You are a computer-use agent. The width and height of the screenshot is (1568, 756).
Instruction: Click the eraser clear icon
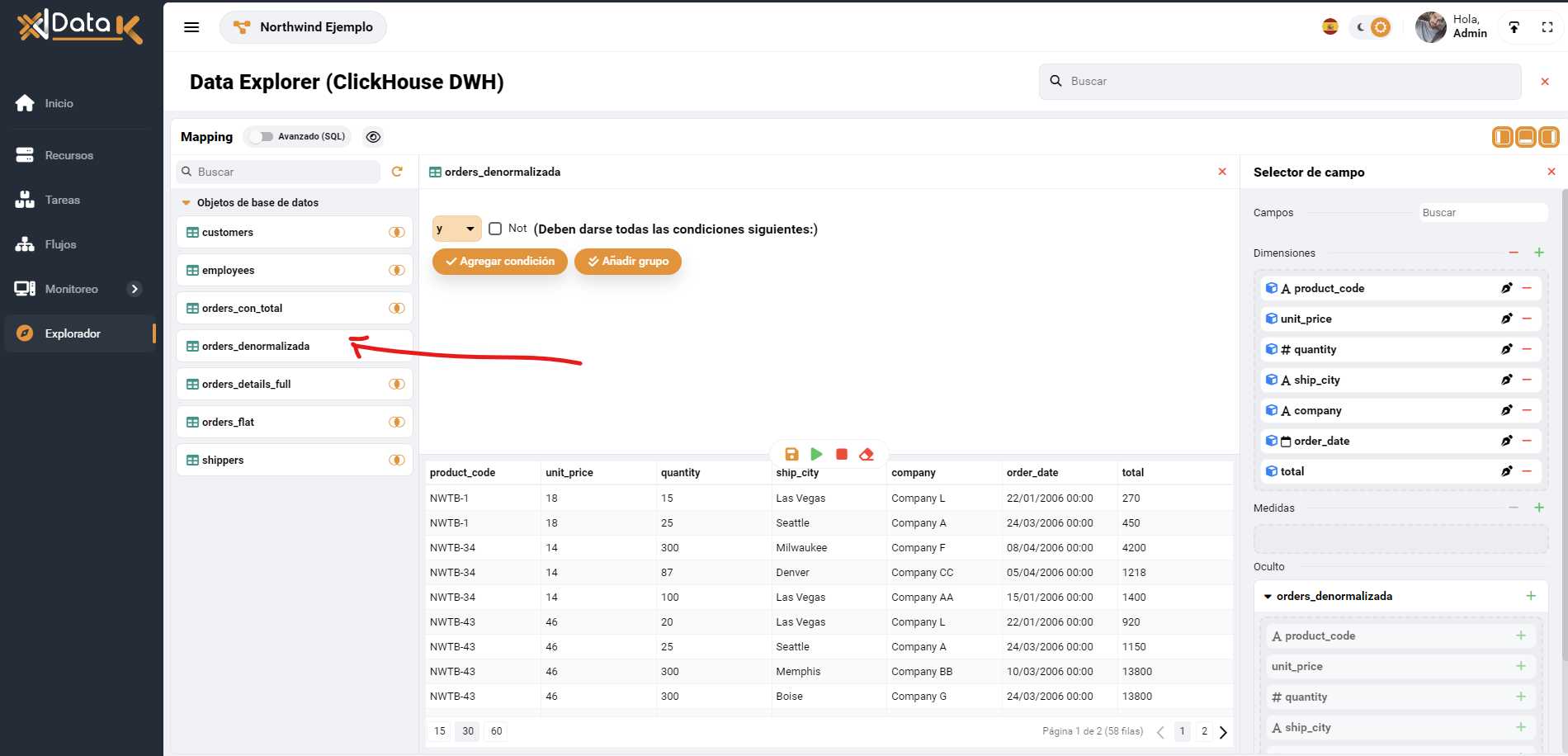pyautogui.click(x=866, y=454)
